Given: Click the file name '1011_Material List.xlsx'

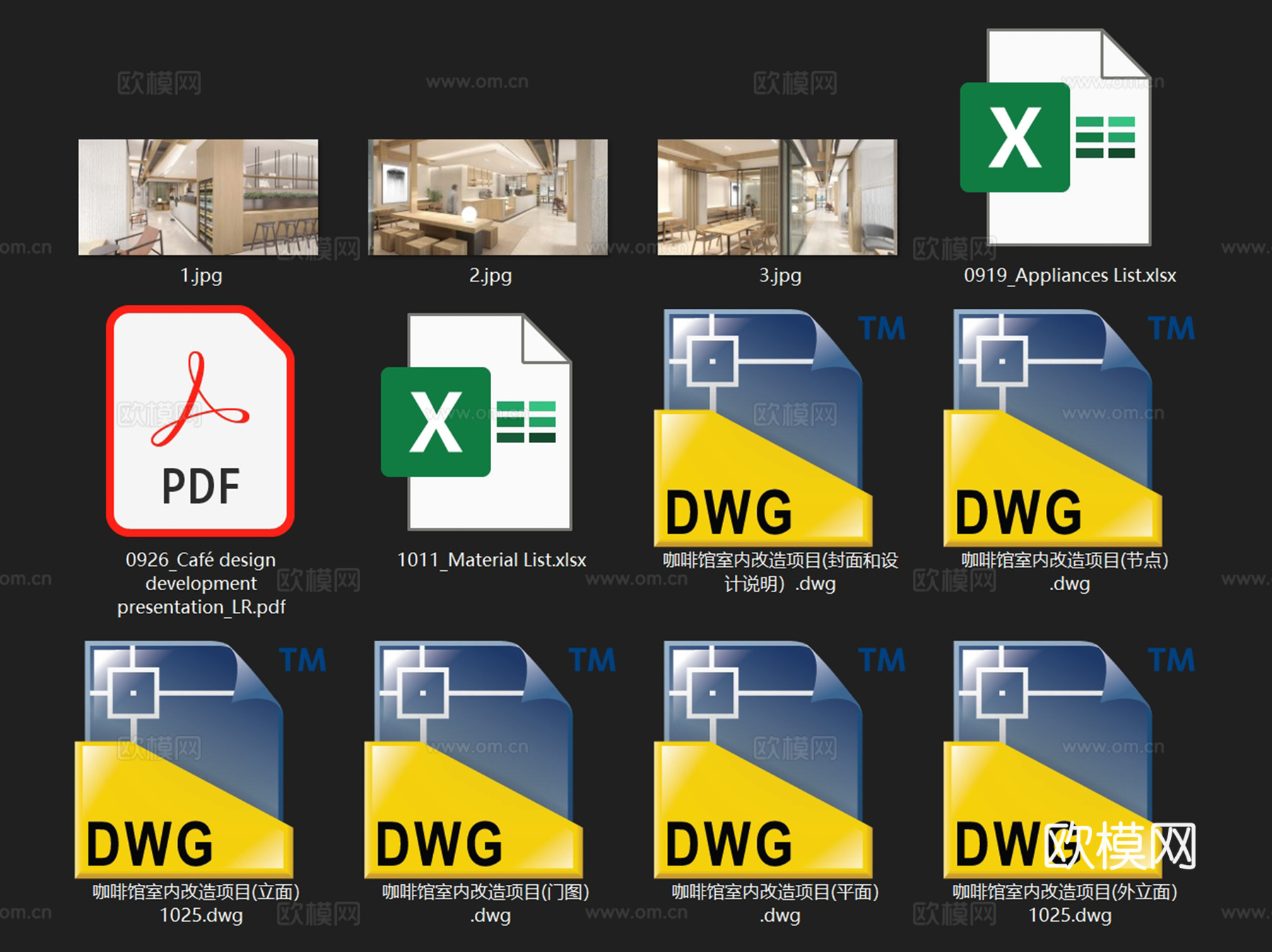Looking at the screenshot, I should (491, 560).
